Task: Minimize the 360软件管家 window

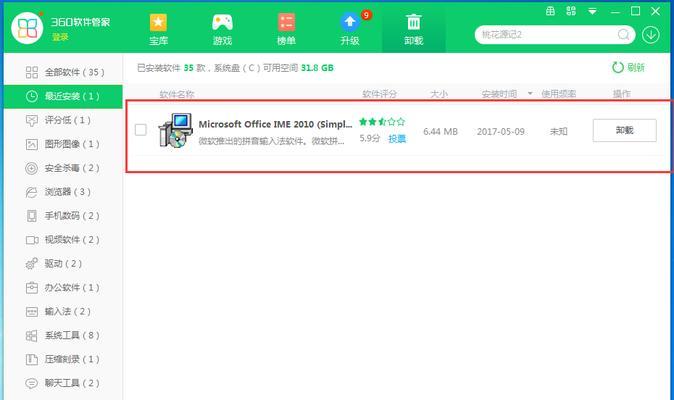Action: click(615, 12)
